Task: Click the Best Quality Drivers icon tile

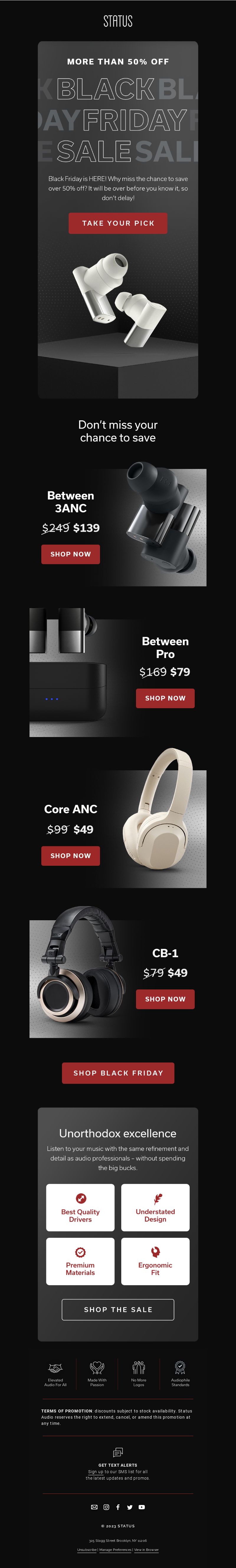Action: (81, 1208)
